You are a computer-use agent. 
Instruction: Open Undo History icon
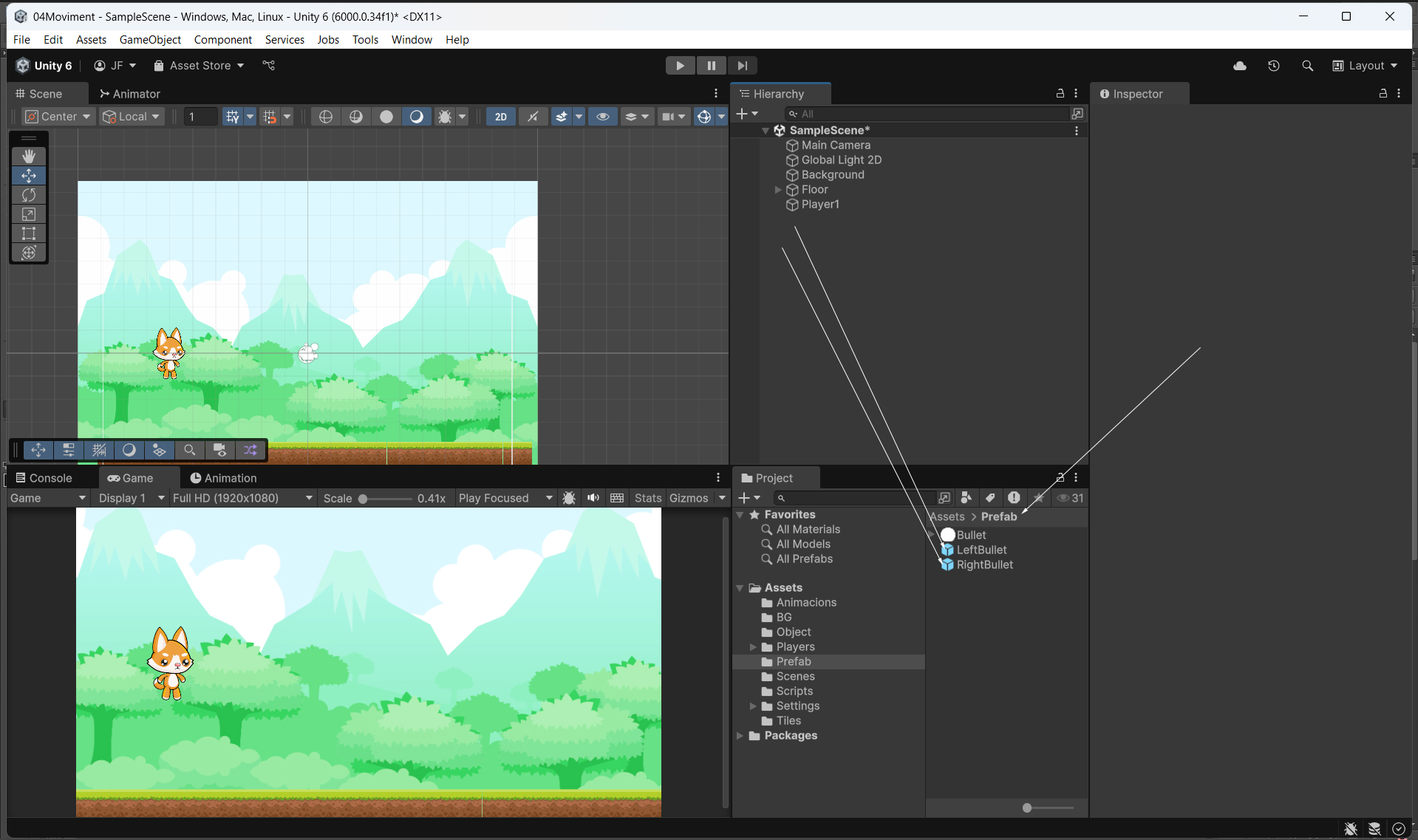click(1273, 66)
